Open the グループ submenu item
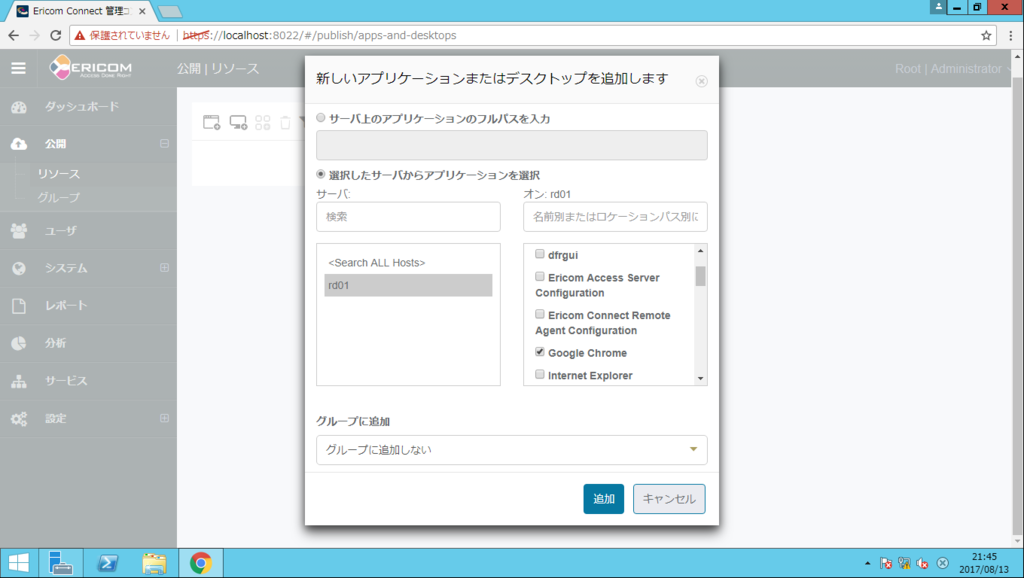The height and width of the screenshot is (578, 1024). click(59, 197)
